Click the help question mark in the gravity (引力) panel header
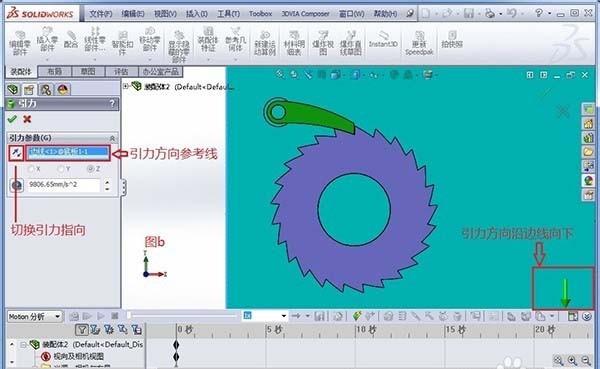600x369 pixels. [112, 103]
